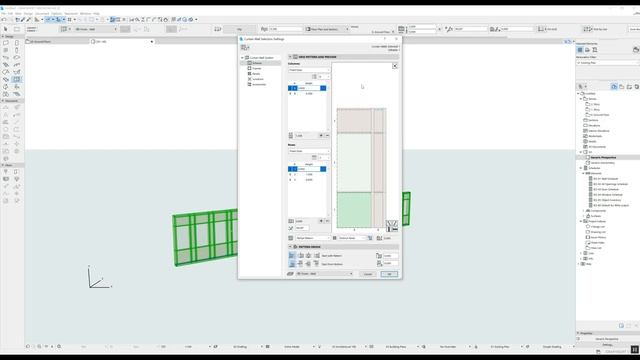Click the help question mark in dialog title

click(x=384, y=39)
